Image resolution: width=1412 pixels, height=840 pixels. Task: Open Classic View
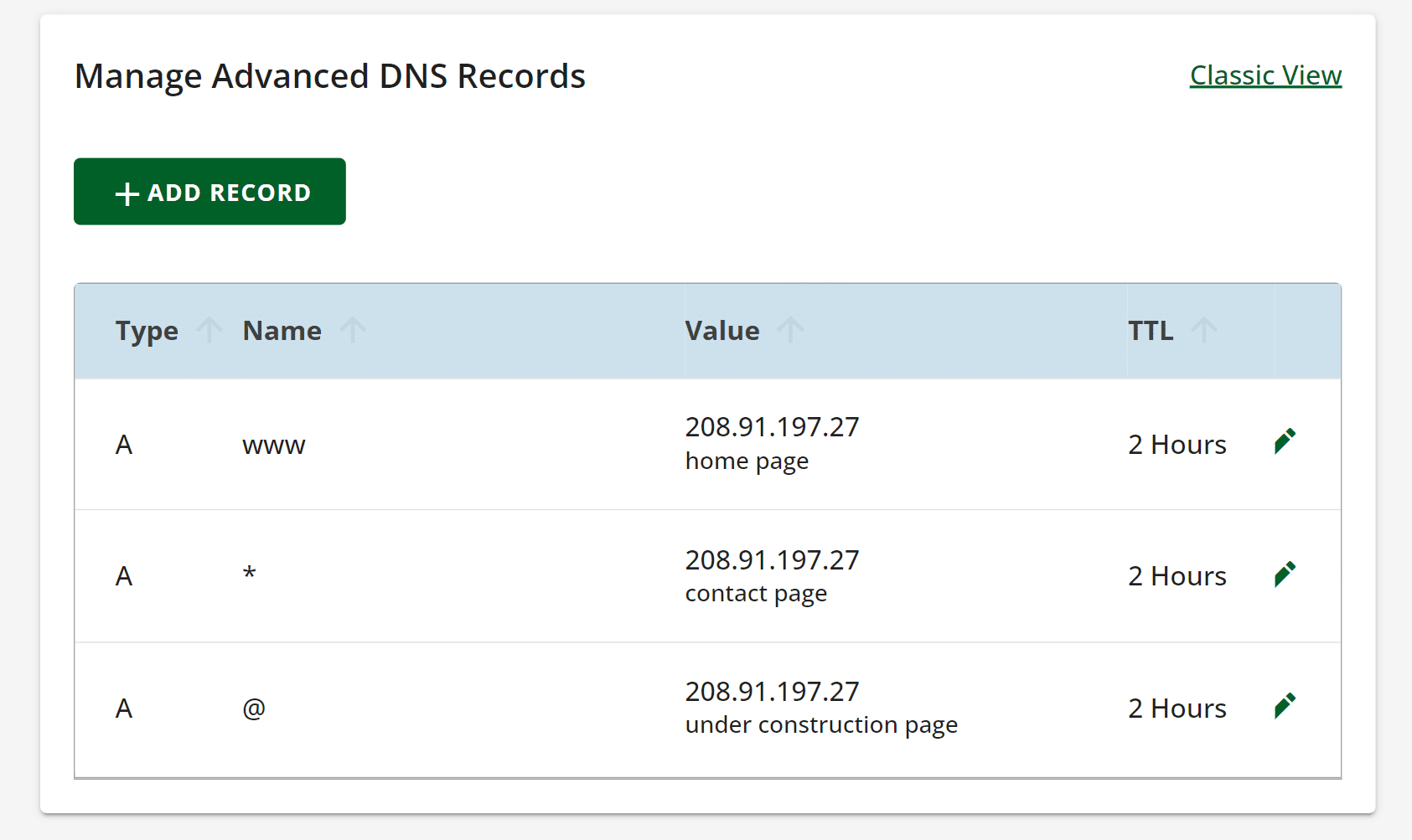coord(1265,75)
